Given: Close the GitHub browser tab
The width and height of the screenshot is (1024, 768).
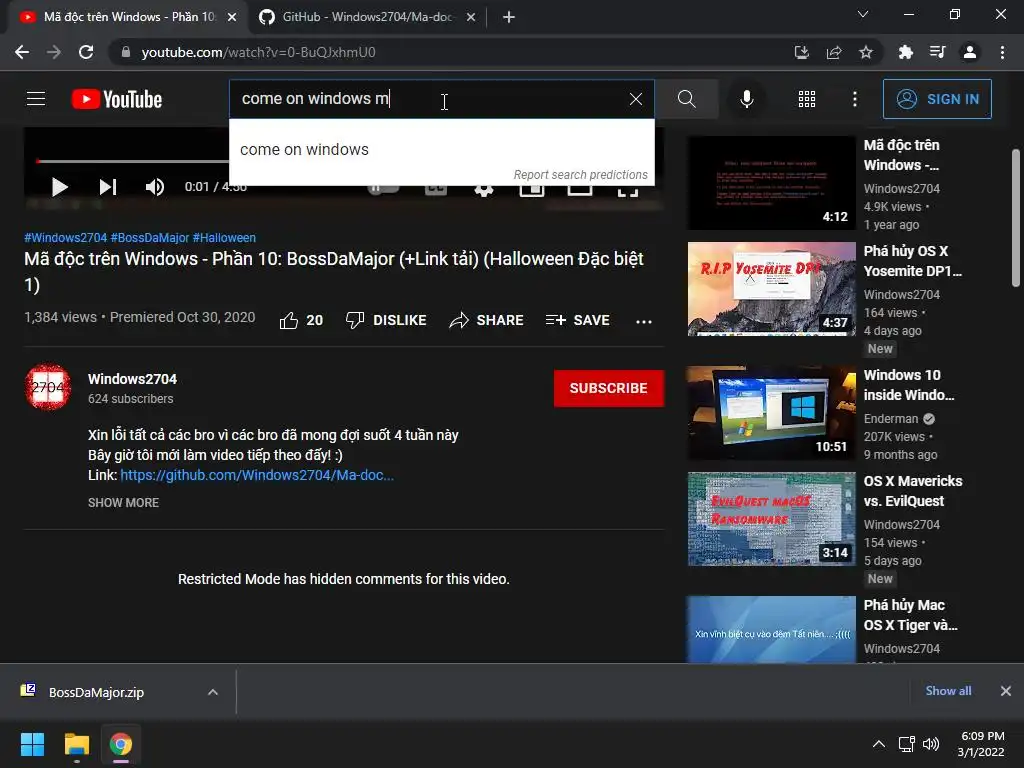Looking at the screenshot, I should [471, 17].
